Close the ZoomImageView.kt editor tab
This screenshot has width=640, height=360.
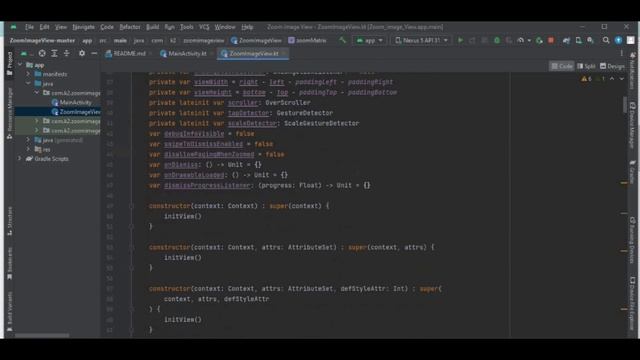284,53
